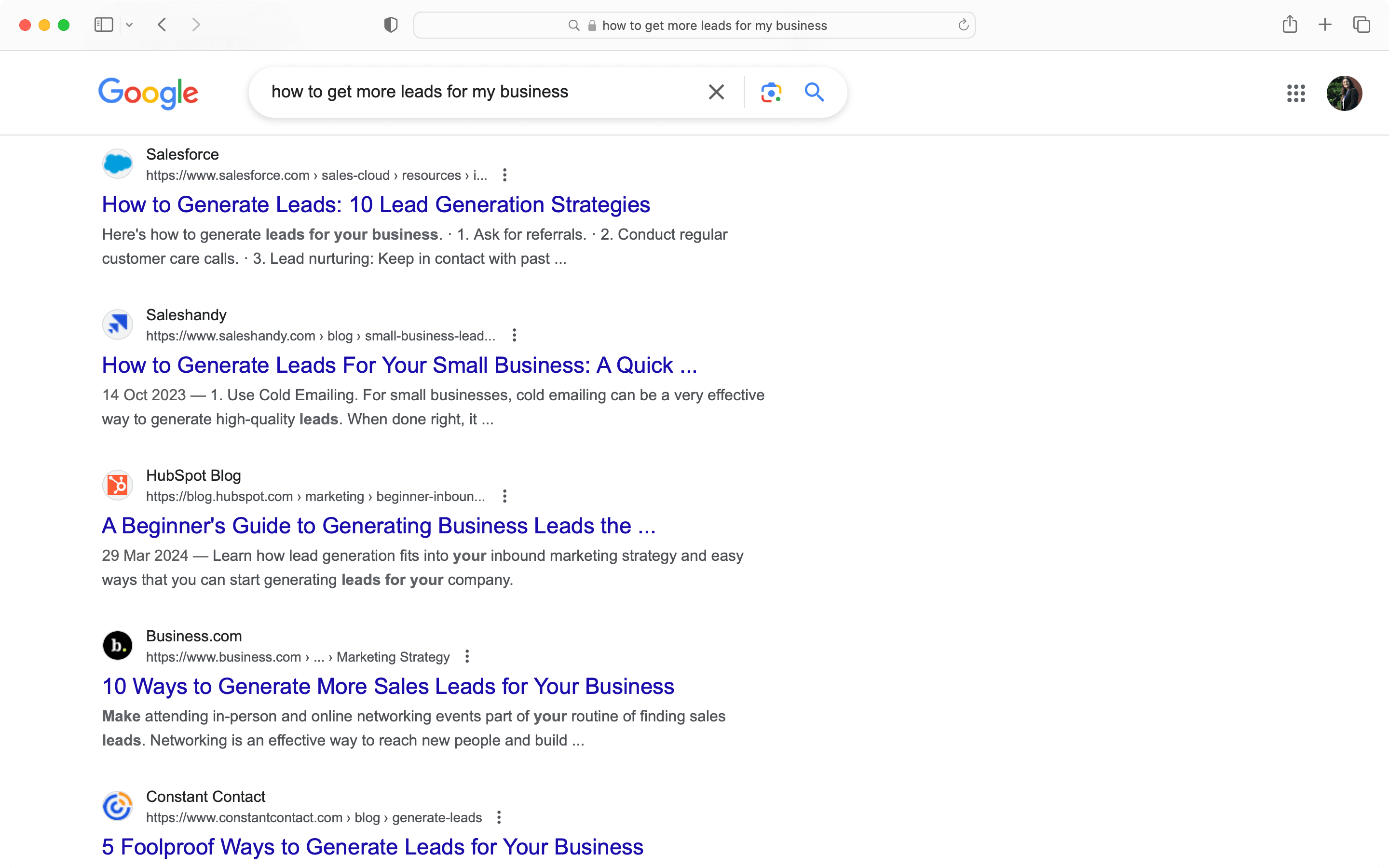Open the privacy report shield icon
1389x868 pixels.
pyautogui.click(x=390, y=25)
